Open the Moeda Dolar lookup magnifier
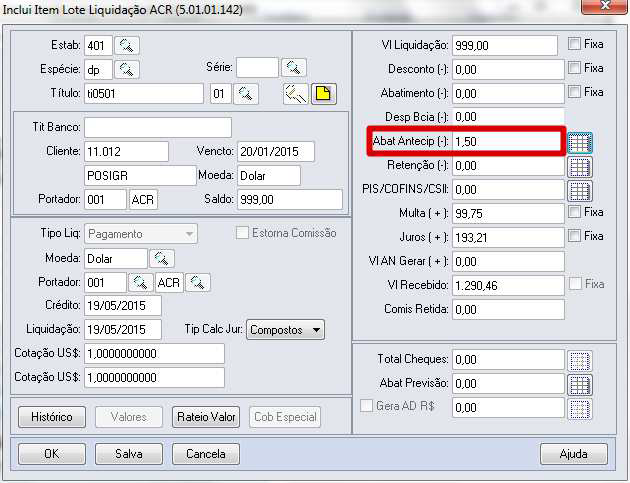Viewport: 630px width, 483px height. [162, 258]
